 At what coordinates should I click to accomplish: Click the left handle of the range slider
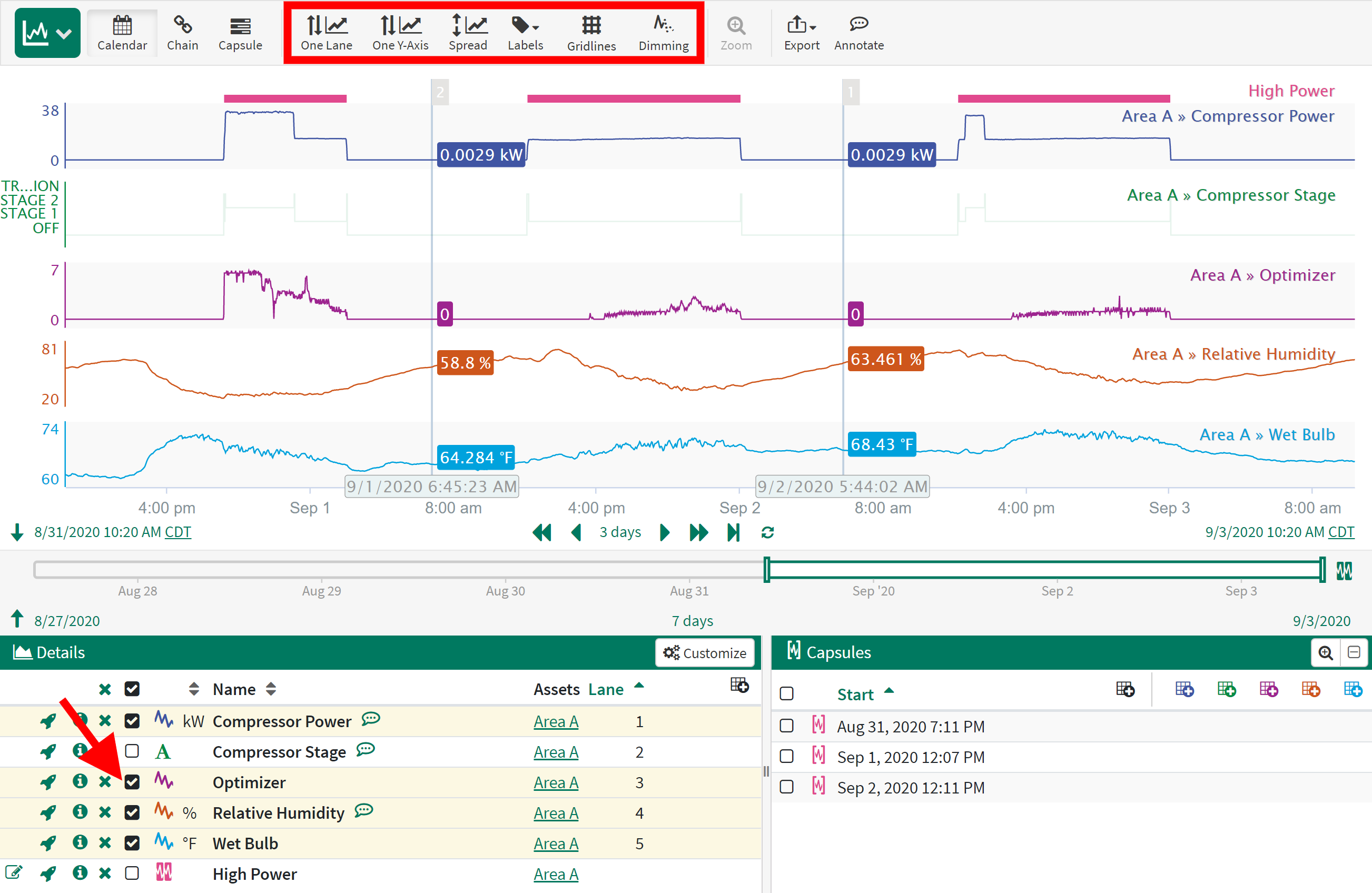767,570
